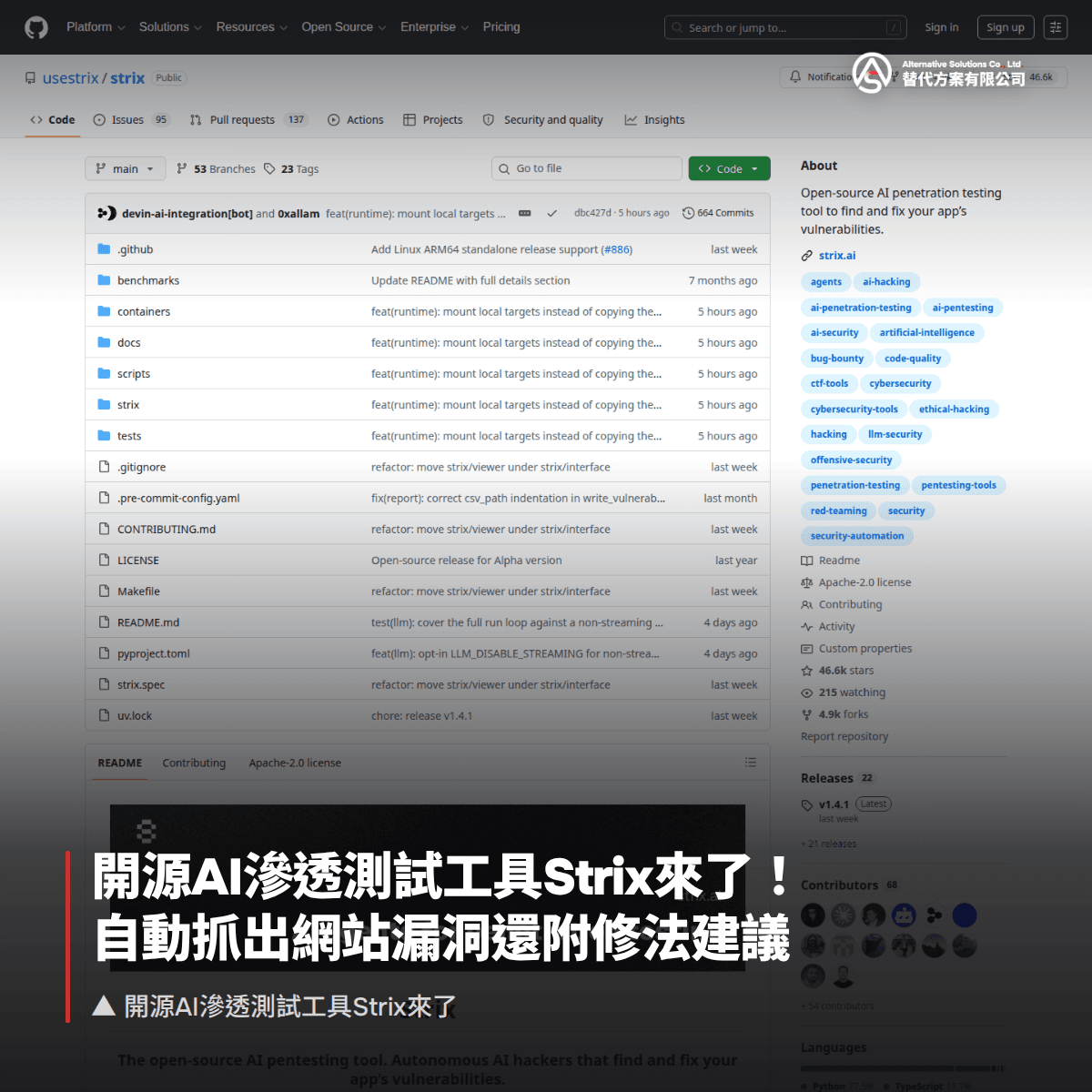Viewport: 1092px width, 1092px height.
Task: Open appearance settings icon in header
Action: 1056,27
